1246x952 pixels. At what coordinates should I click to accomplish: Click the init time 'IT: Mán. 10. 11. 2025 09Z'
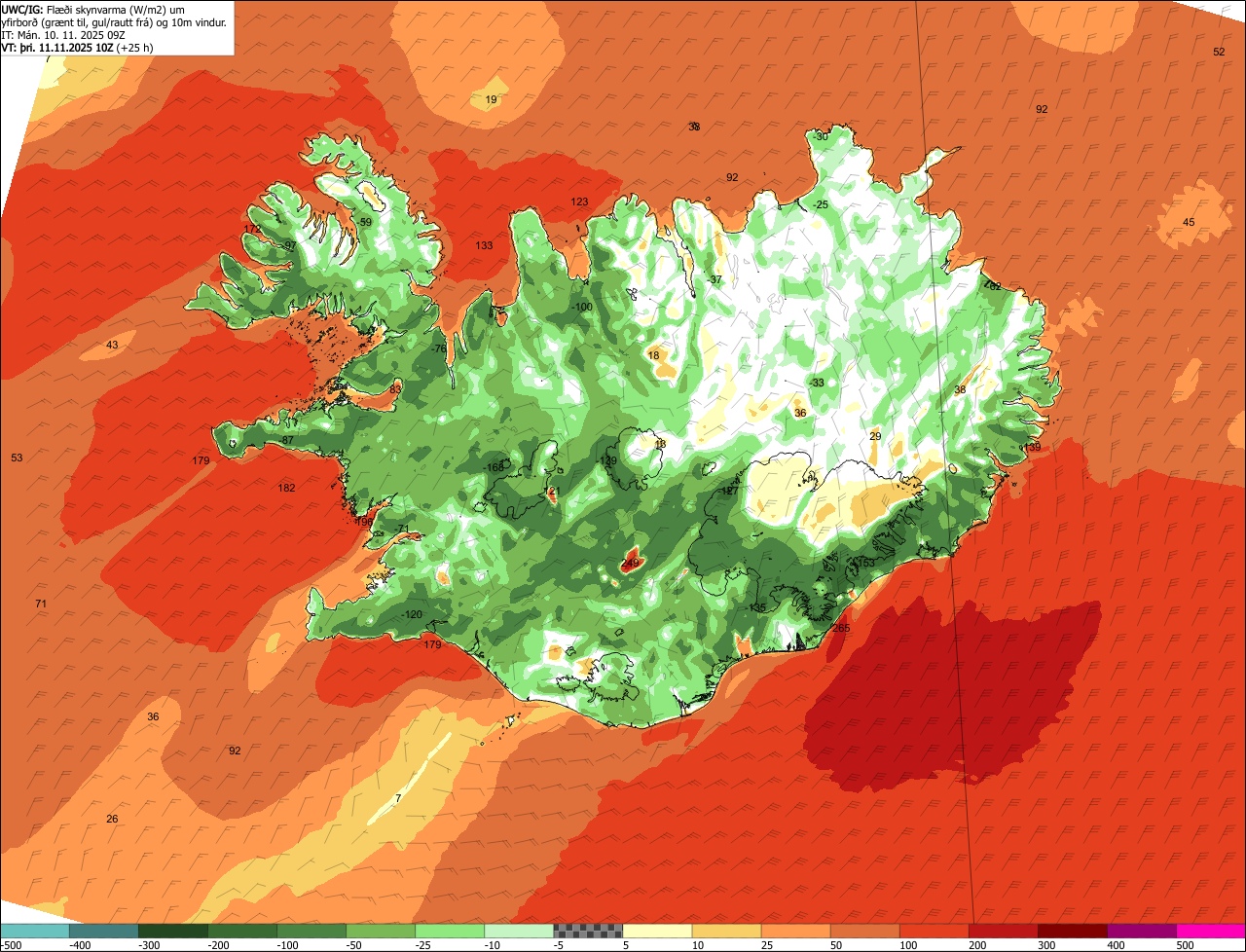pyautogui.click(x=64, y=34)
